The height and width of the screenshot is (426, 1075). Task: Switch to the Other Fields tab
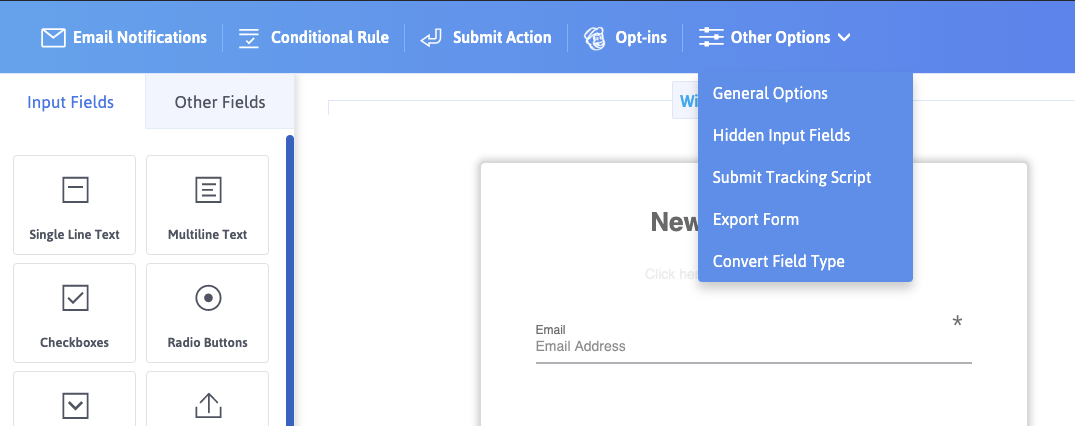point(220,102)
